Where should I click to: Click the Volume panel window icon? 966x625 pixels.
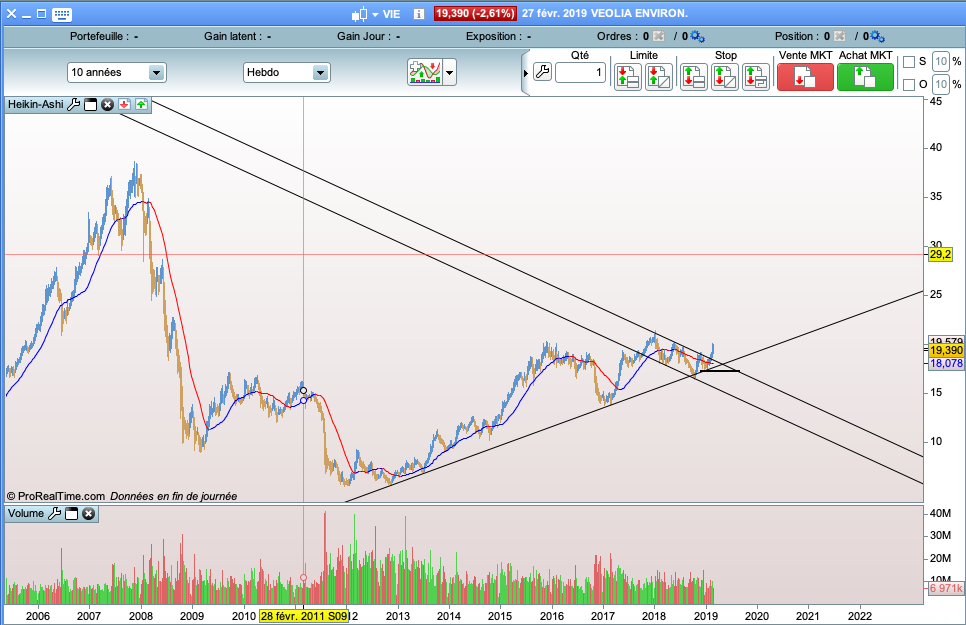71,513
